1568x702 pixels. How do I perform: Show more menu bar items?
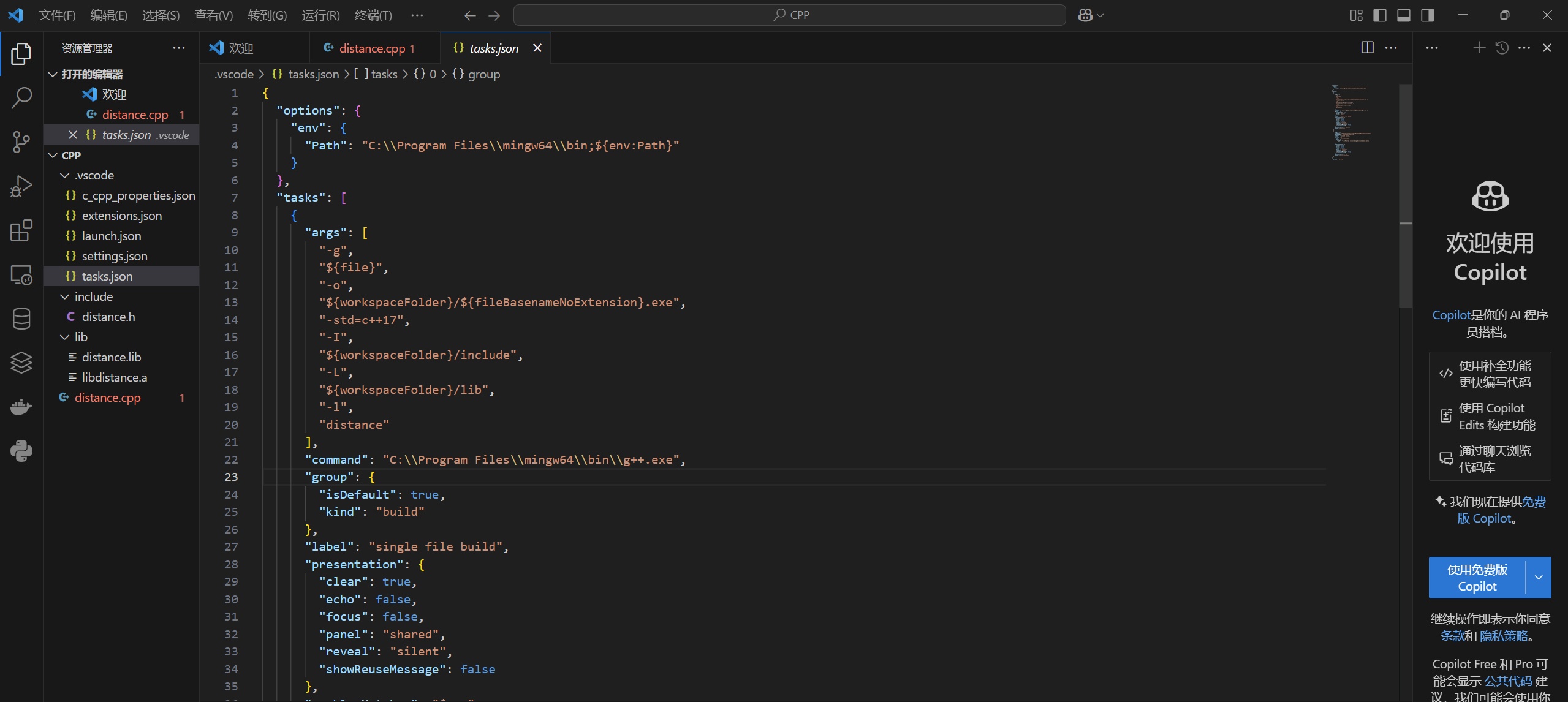(x=417, y=15)
